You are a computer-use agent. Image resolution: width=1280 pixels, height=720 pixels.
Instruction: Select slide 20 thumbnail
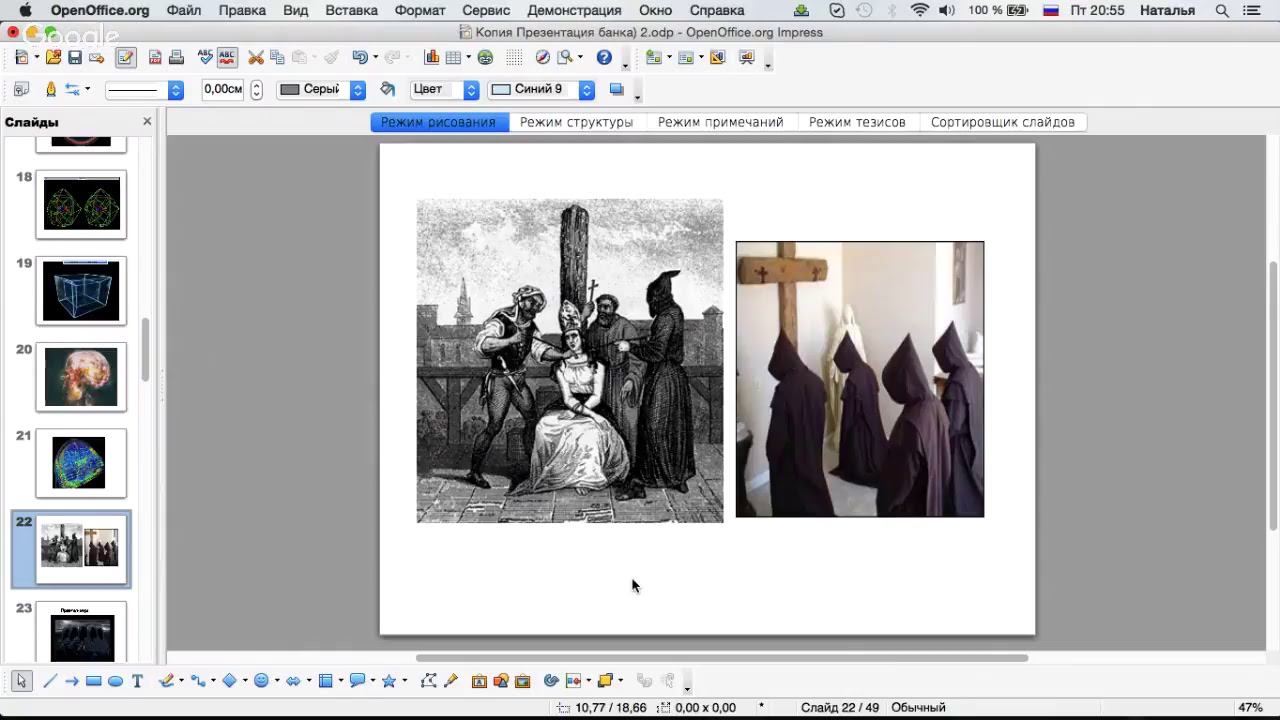[81, 377]
